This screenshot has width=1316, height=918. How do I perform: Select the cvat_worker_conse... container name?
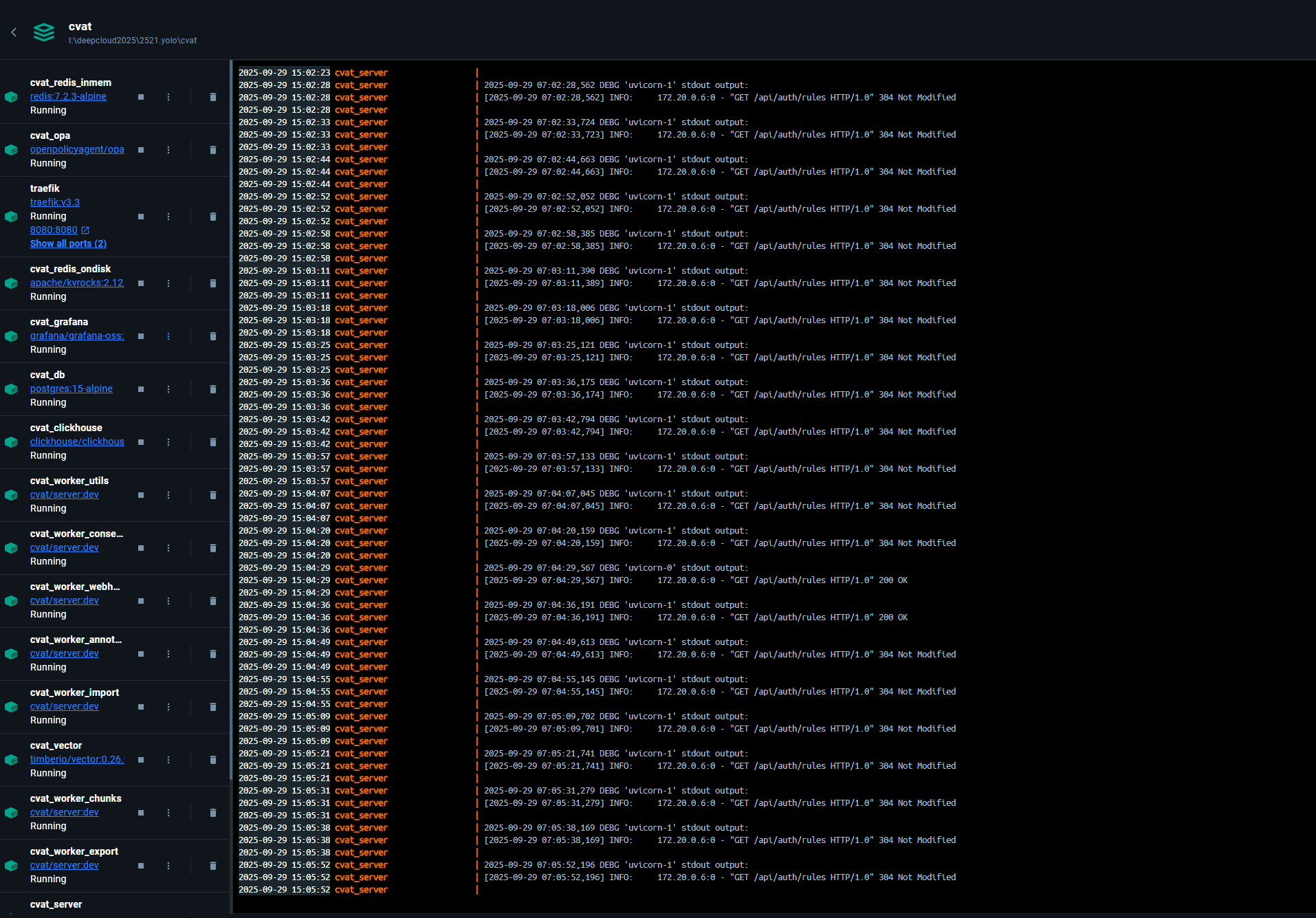(76, 534)
